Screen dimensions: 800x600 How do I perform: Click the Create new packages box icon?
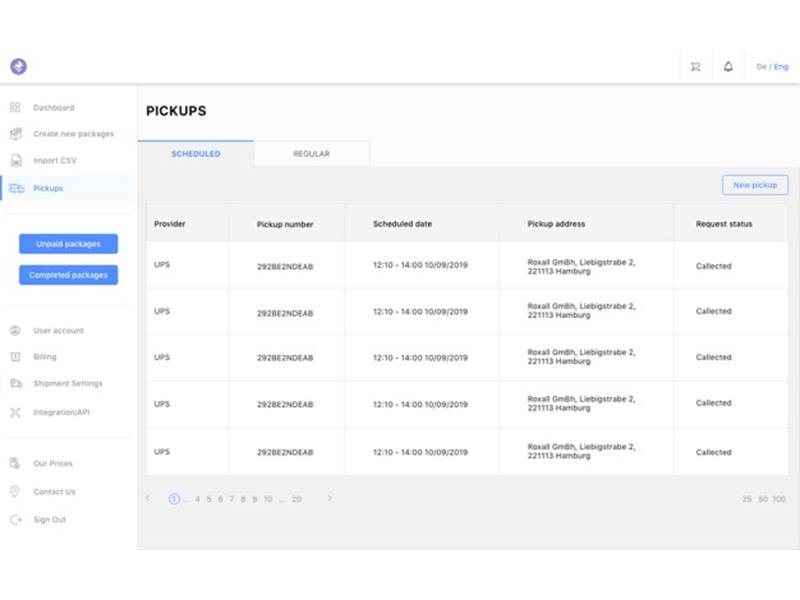(15, 134)
